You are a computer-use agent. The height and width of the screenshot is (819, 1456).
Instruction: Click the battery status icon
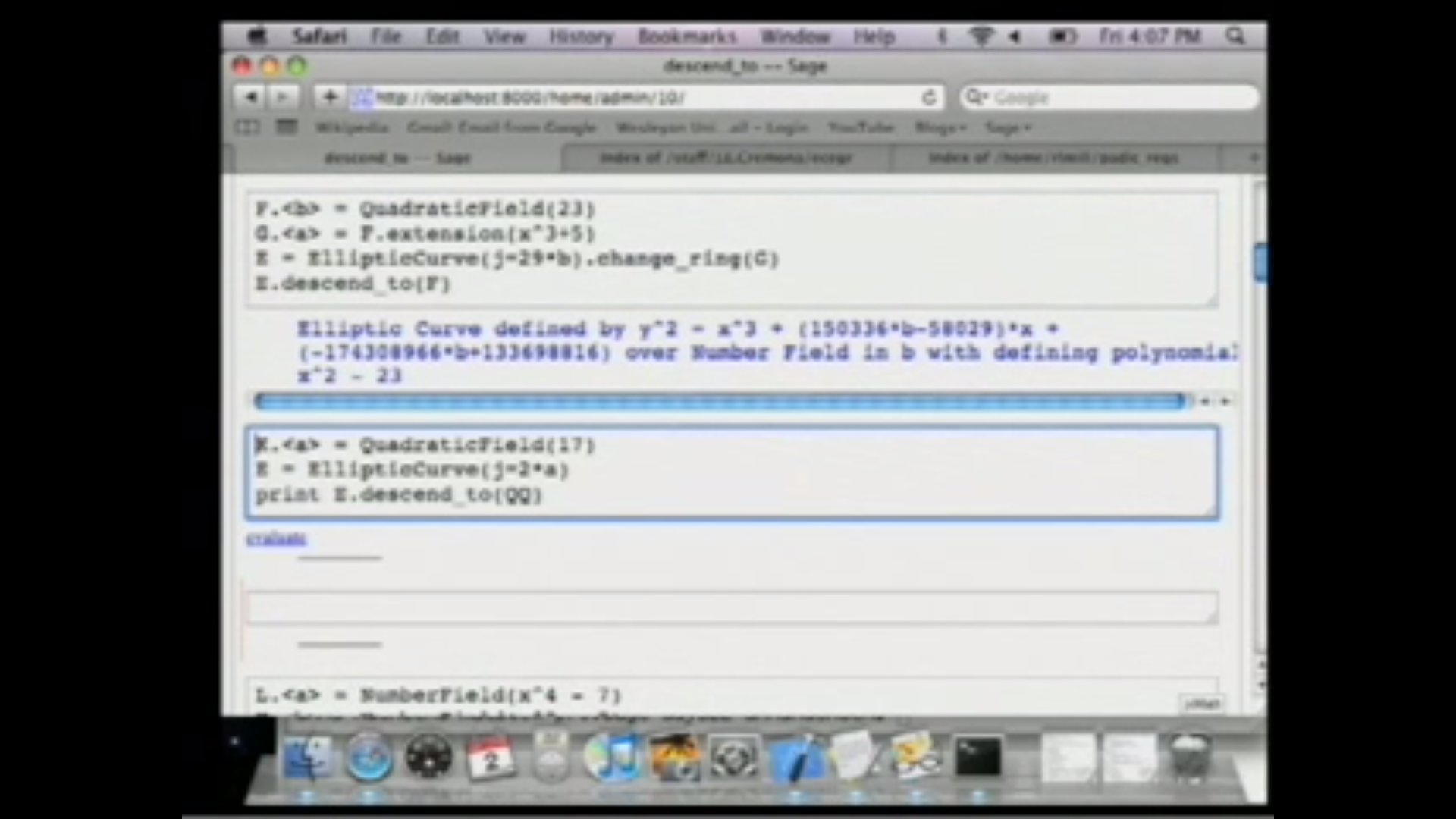[1062, 36]
